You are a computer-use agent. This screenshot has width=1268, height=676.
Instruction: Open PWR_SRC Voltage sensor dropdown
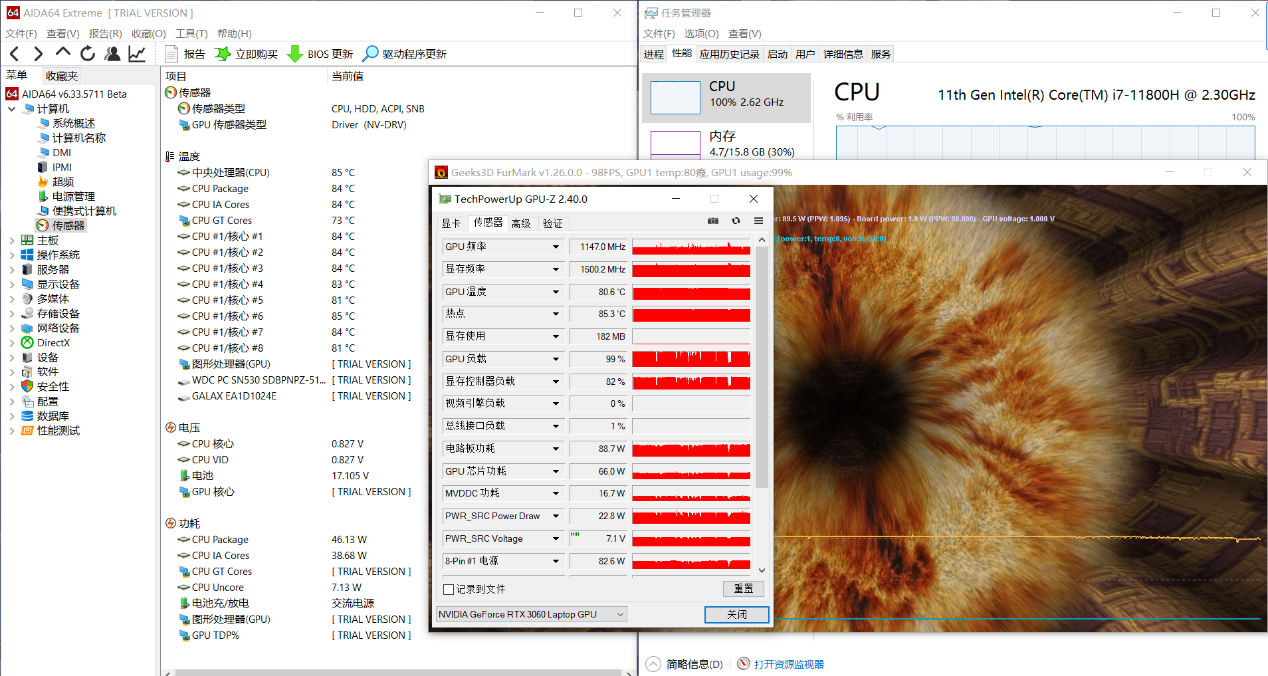click(556, 539)
